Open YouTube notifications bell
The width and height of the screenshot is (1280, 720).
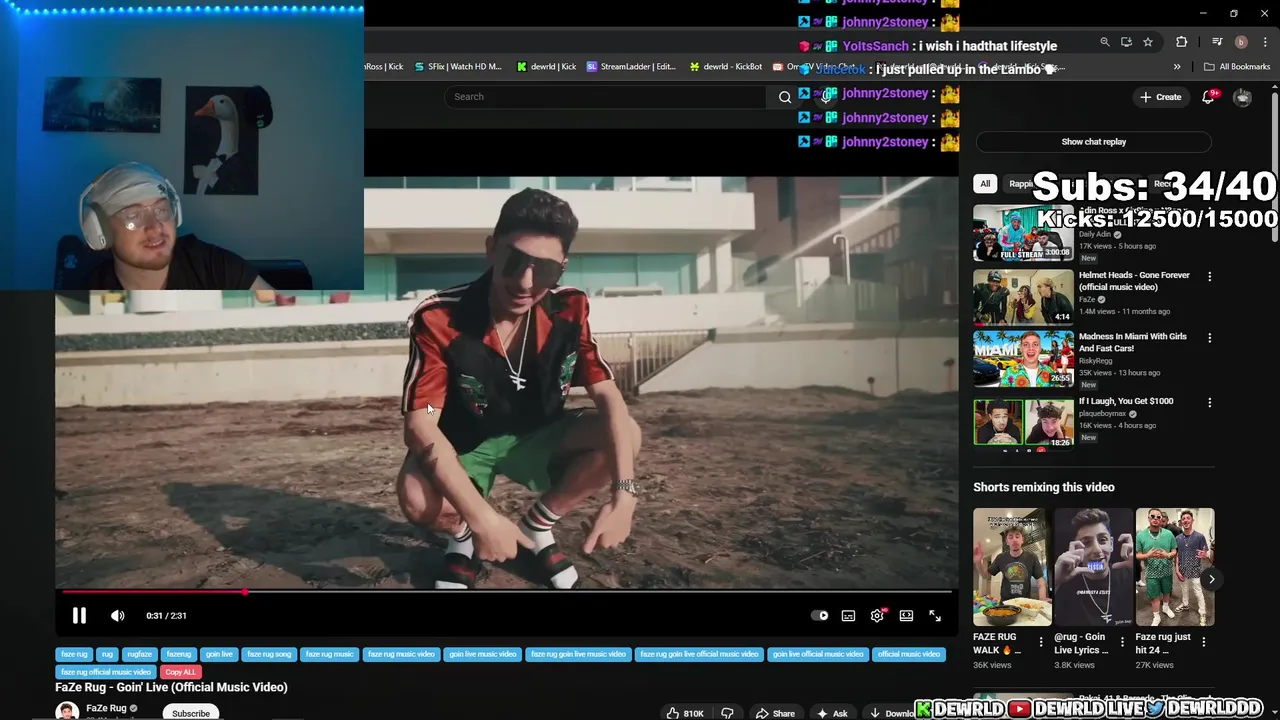[x=1209, y=97]
